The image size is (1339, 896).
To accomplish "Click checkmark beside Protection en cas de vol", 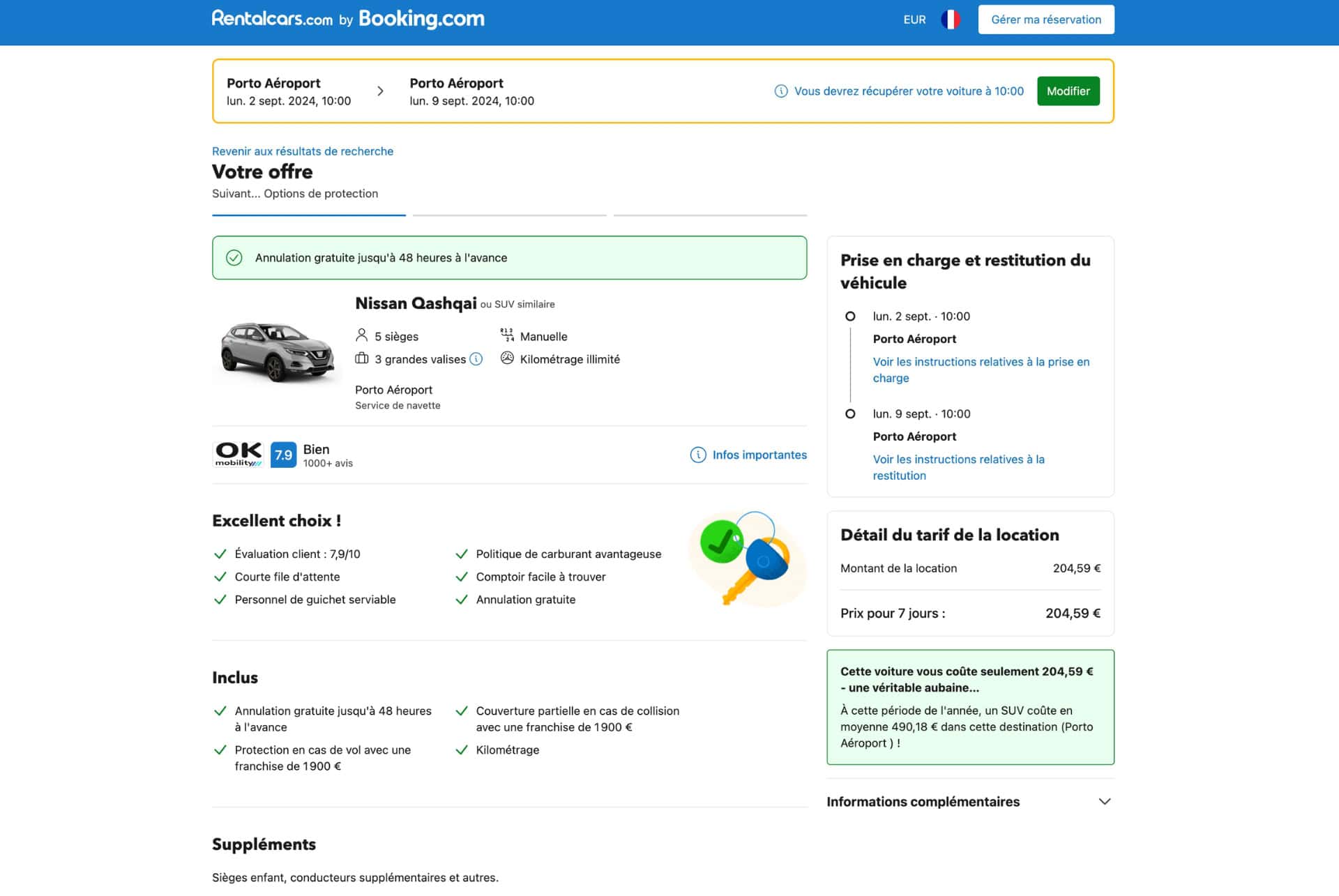I will click(220, 750).
